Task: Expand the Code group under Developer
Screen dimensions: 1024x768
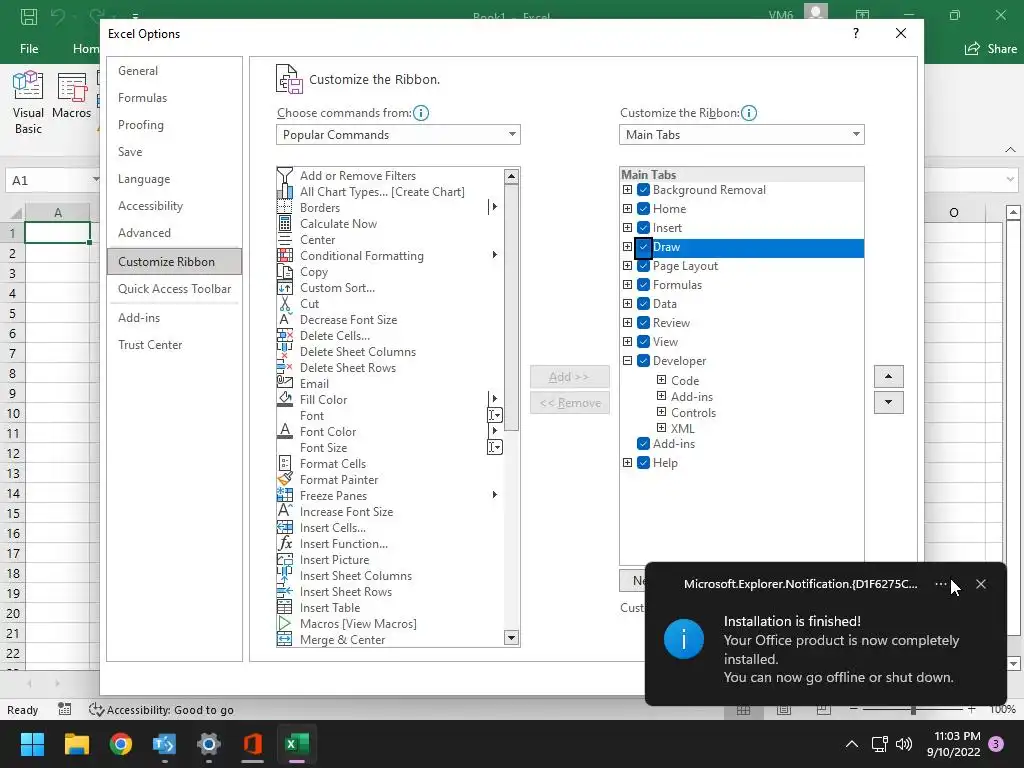Action: [662, 379]
